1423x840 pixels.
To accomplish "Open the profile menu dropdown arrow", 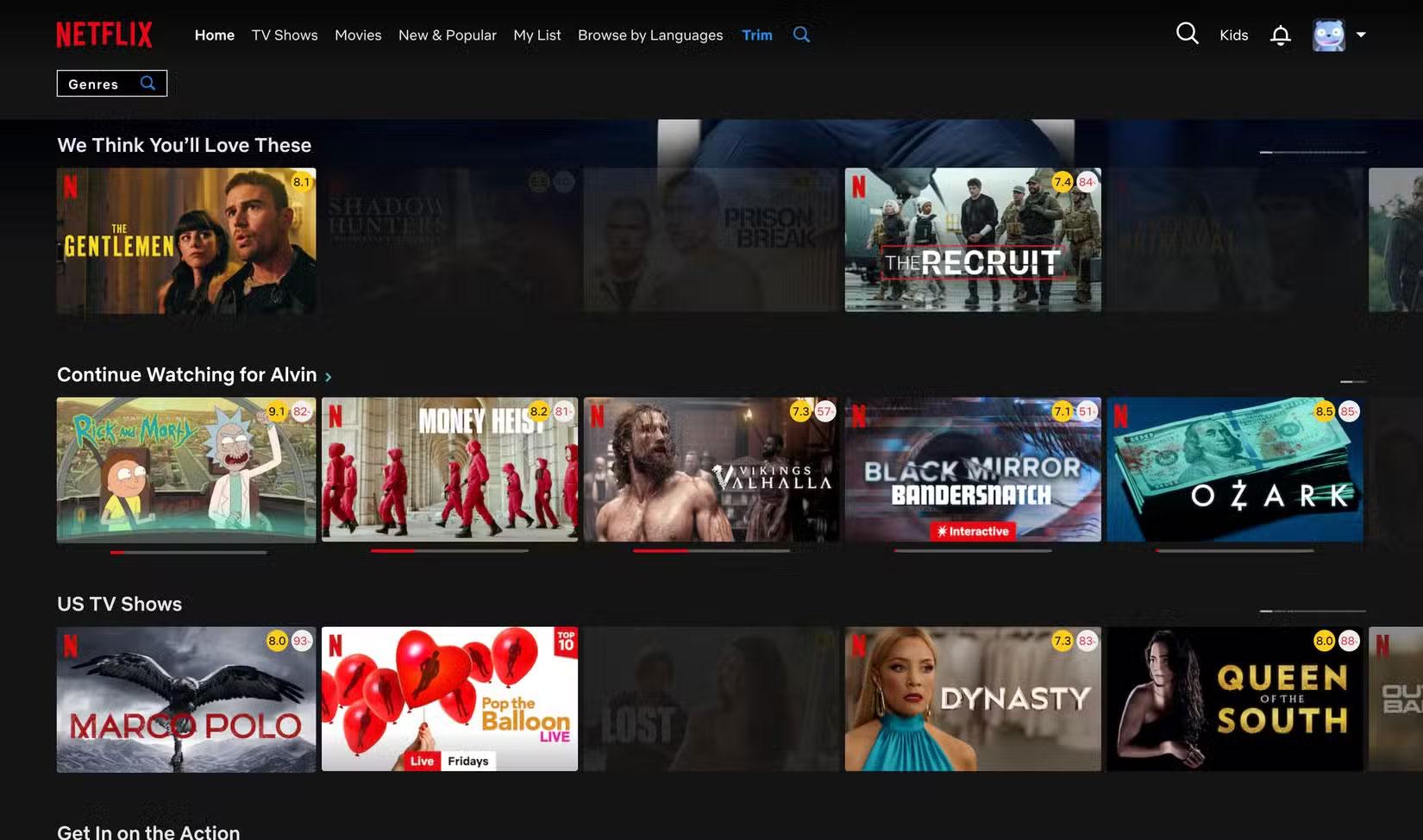I will tap(1361, 35).
